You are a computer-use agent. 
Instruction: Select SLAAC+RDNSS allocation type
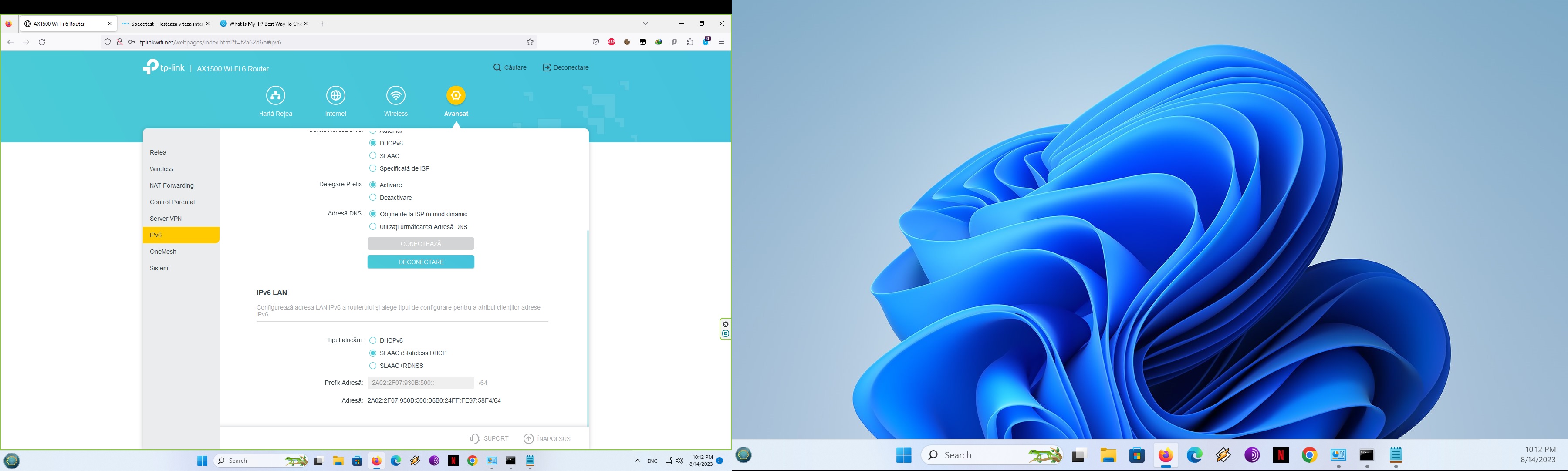click(x=373, y=366)
